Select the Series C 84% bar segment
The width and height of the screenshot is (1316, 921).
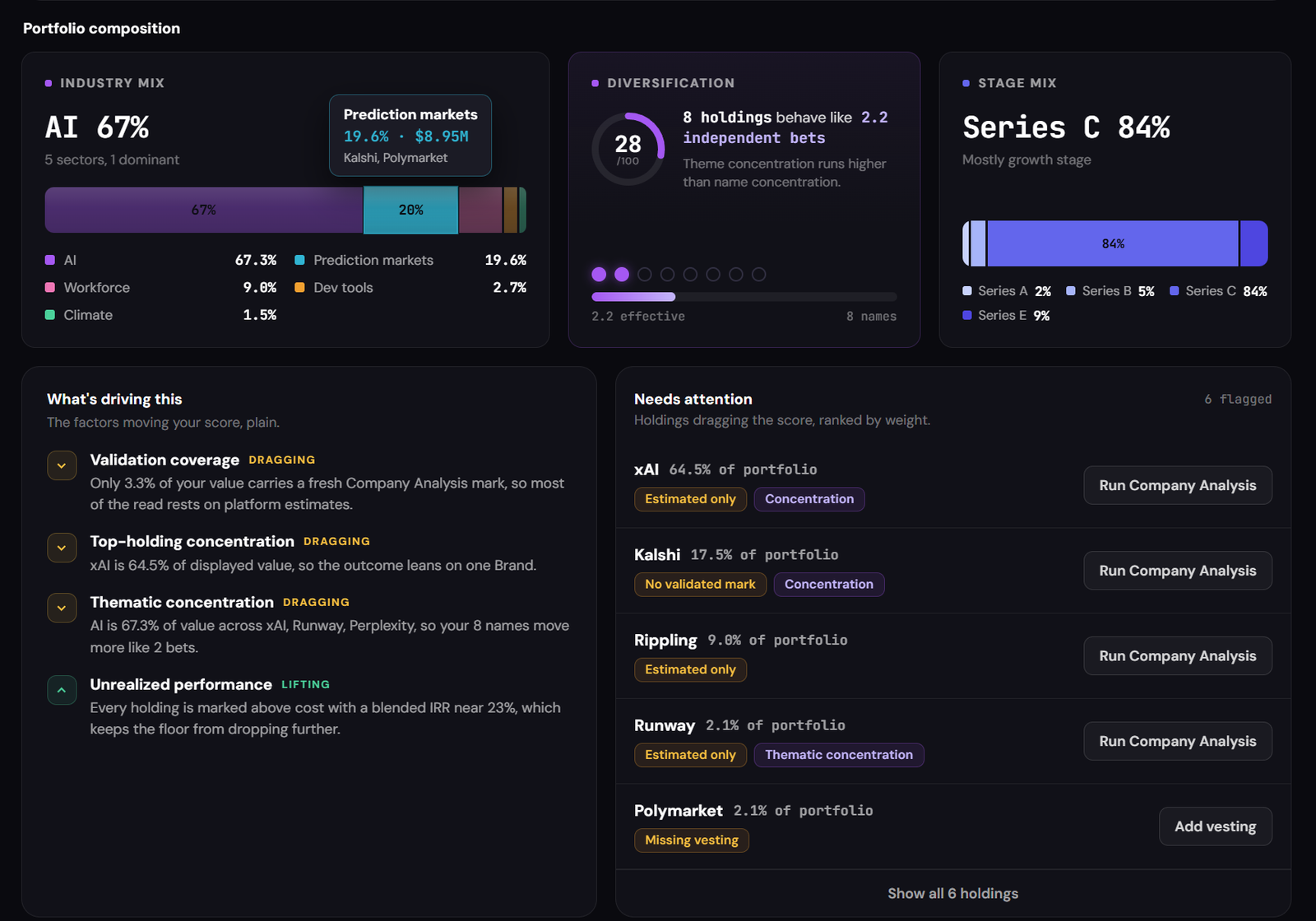coord(1113,243)
